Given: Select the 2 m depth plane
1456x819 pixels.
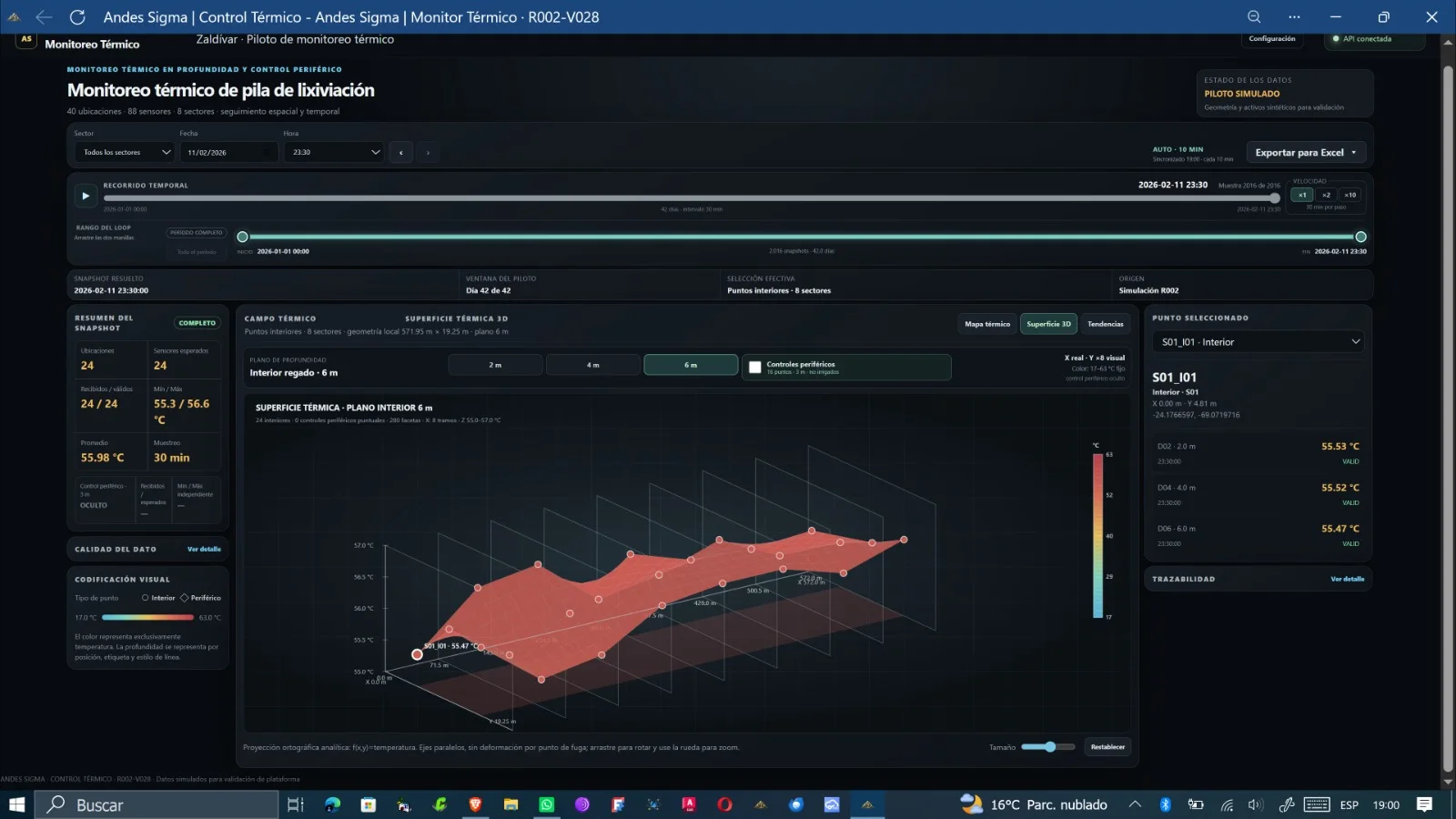Looking at the screenshot, I should click(495, 365).
